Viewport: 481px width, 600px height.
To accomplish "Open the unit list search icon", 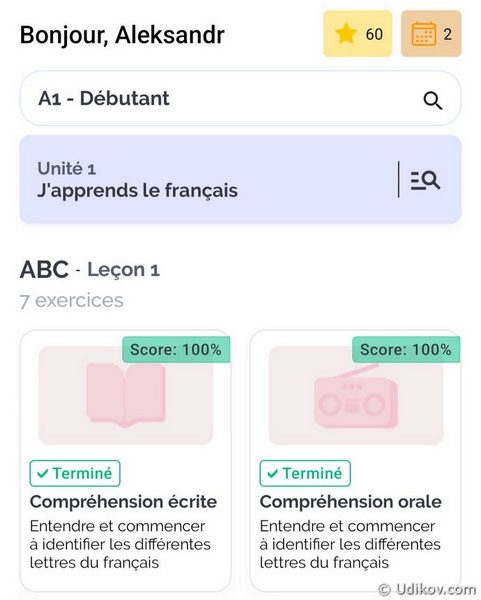I will 425,180.
